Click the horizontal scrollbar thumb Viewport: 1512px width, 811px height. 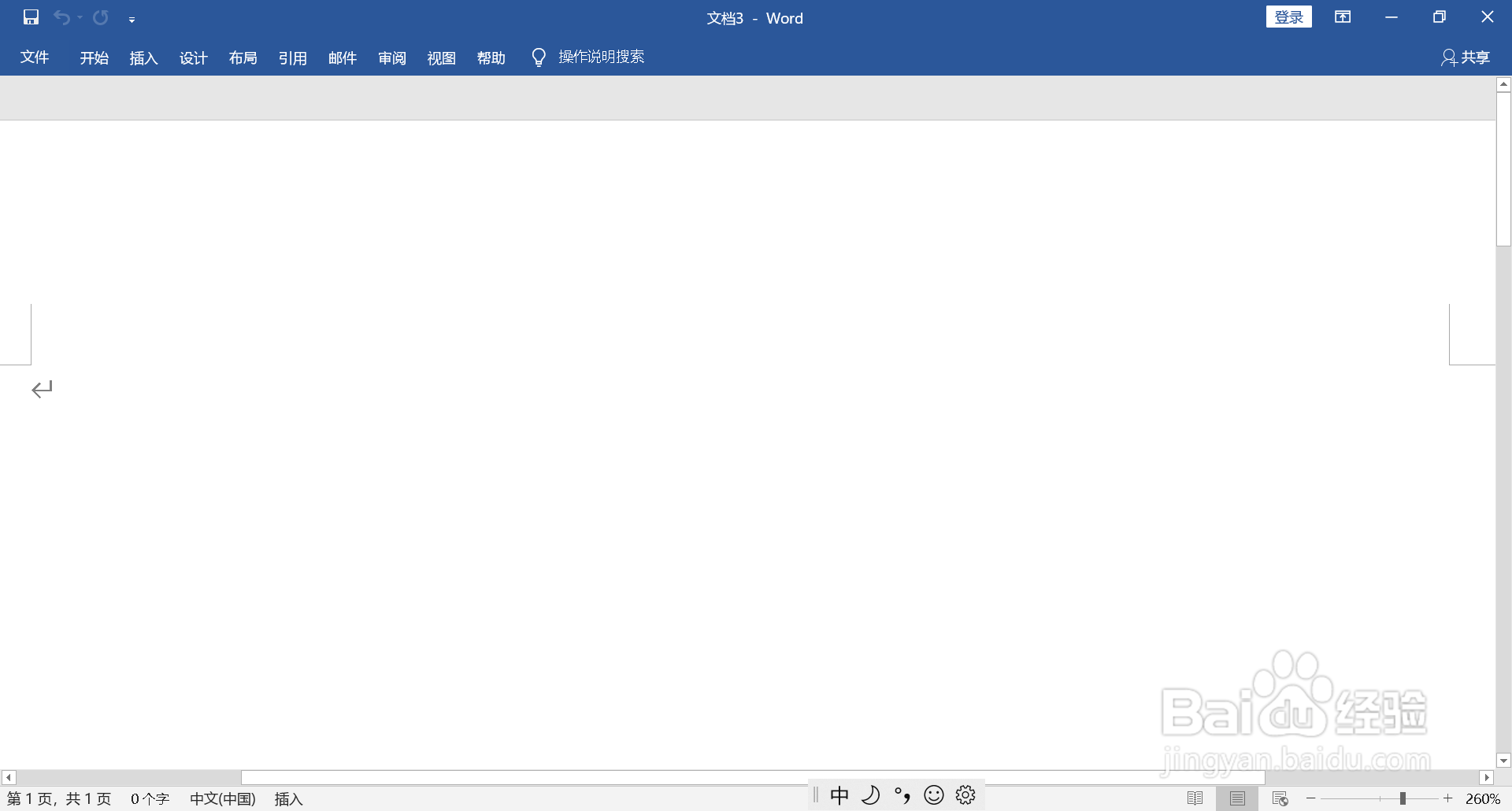[x=752, y=777]
